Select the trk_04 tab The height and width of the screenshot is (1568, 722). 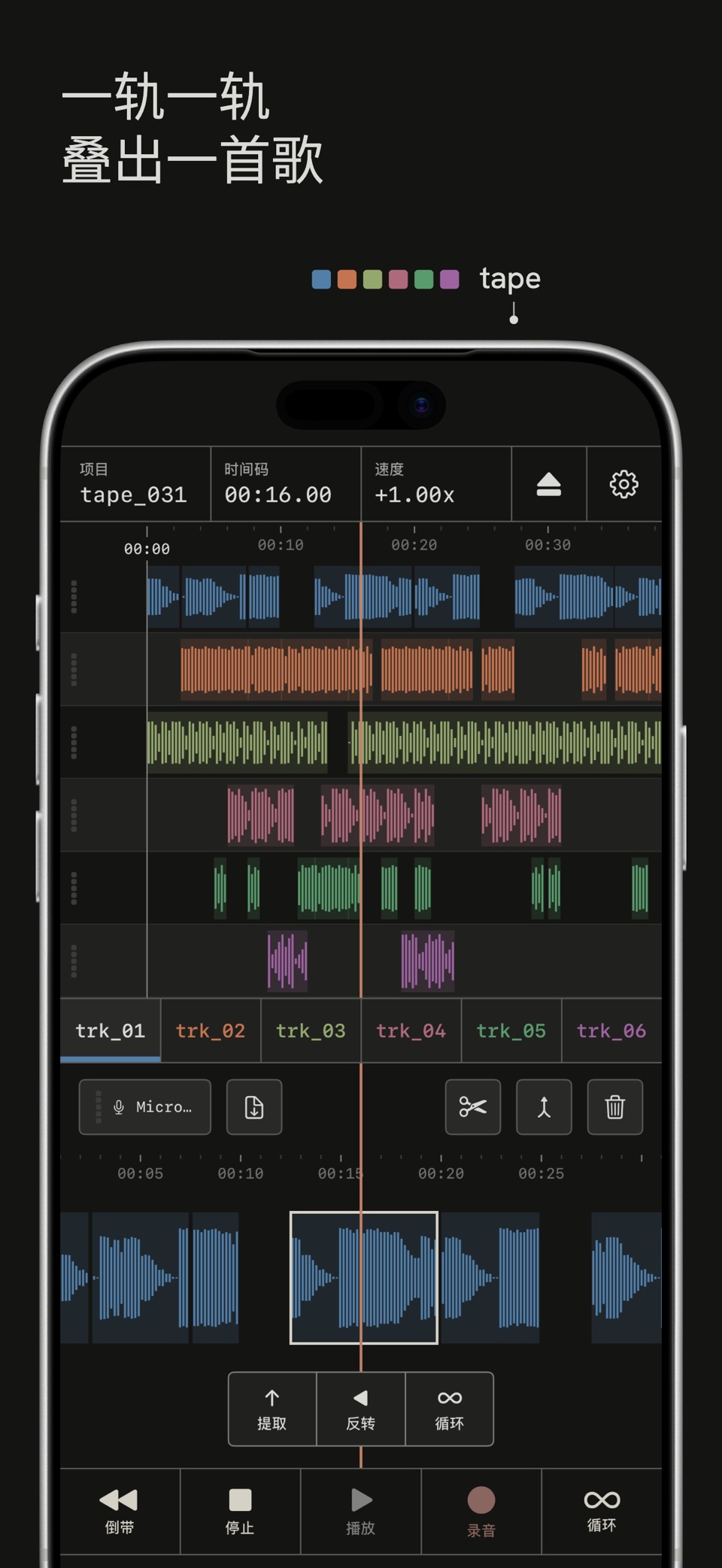click(411, 1031)
